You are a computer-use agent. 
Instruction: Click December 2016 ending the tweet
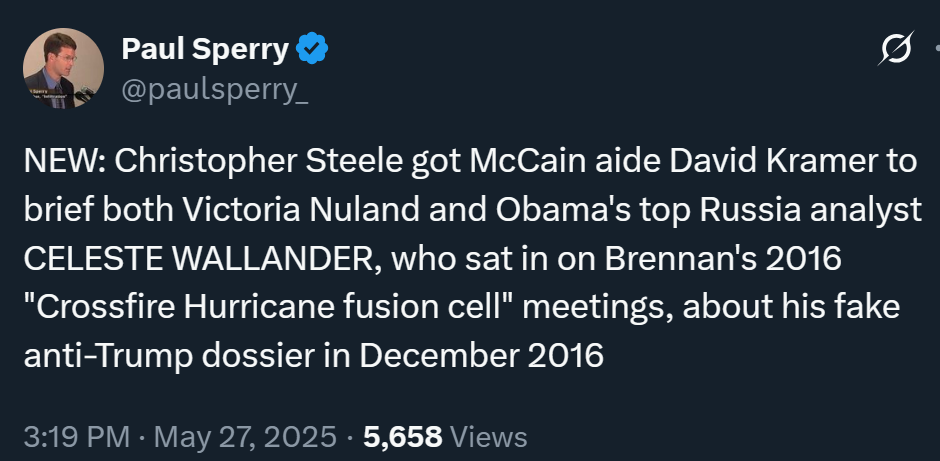(481, 355)
